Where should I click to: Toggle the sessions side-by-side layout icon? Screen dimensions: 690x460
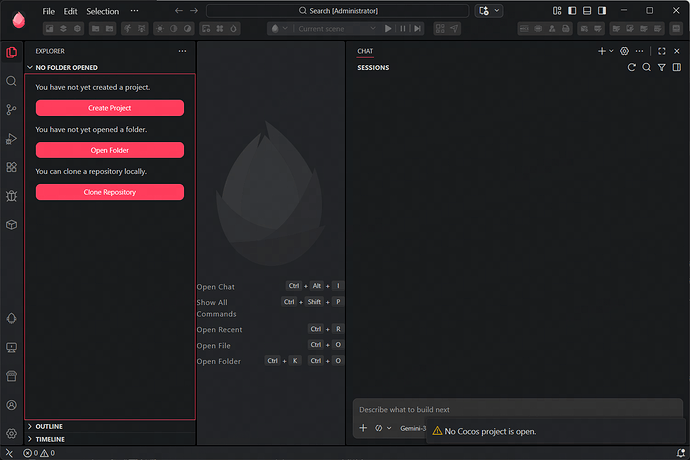coord(677,67)
